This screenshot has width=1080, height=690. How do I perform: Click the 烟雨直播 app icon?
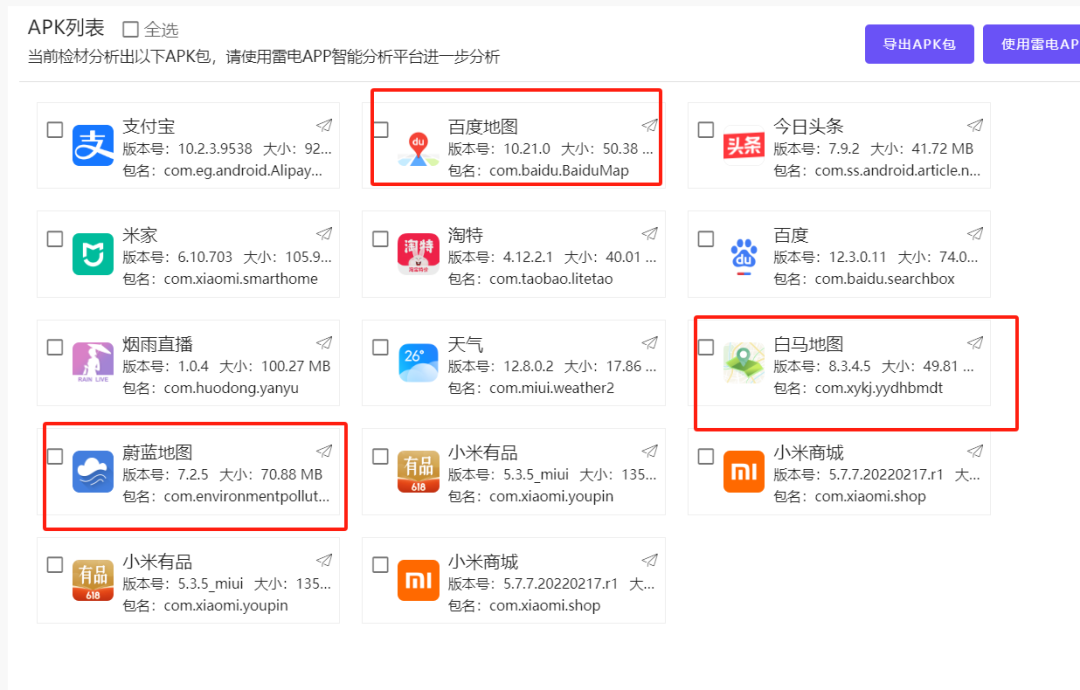click(x=93, y=362)
